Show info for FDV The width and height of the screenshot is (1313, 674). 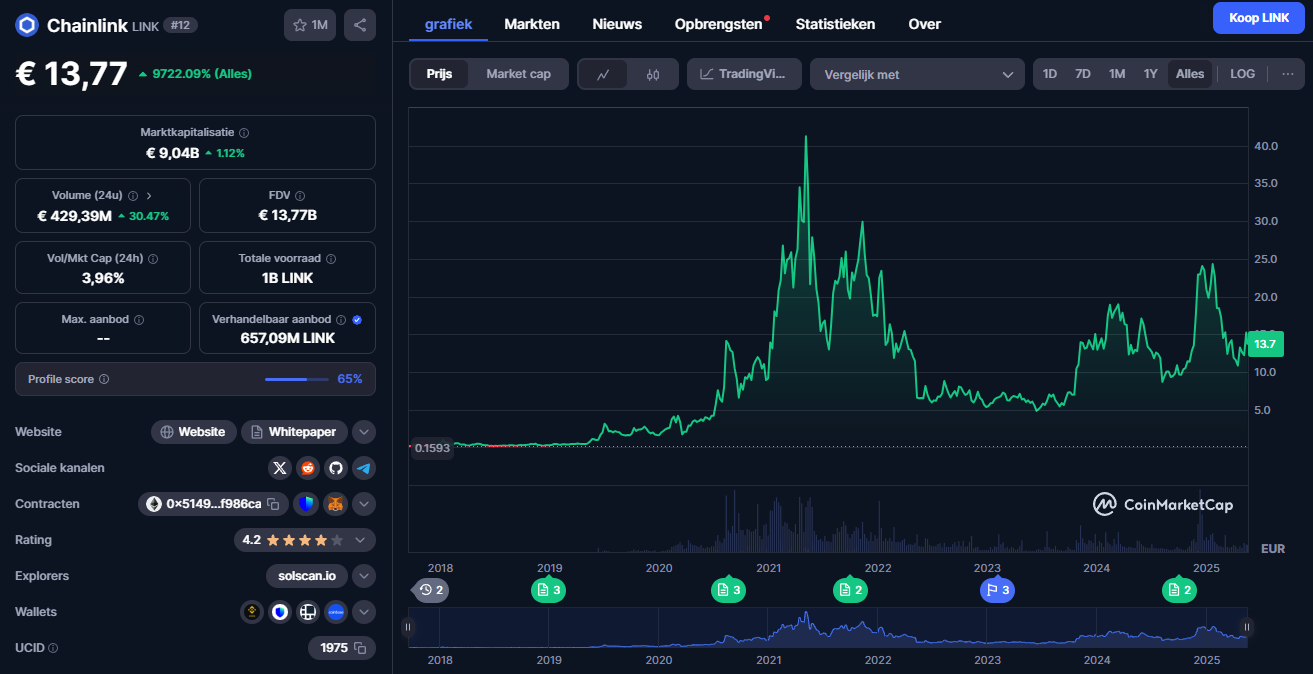(300, 196)
